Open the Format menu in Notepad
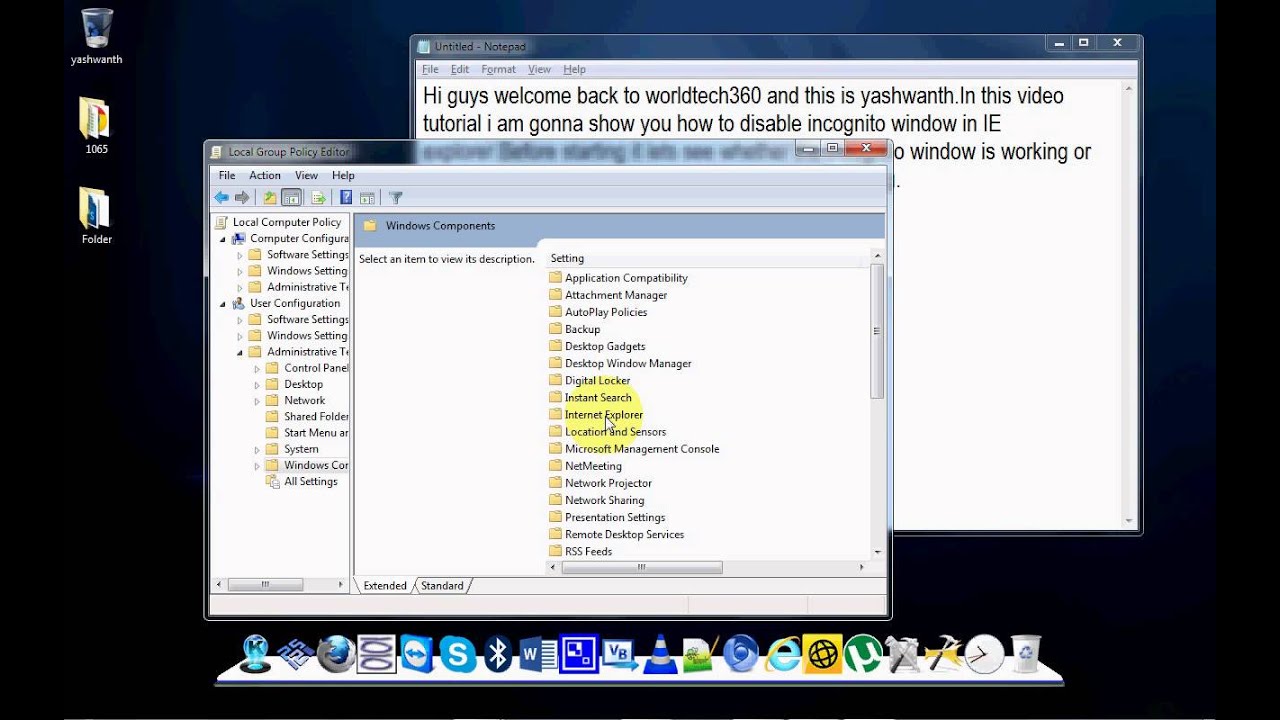 pyautogui.click(x=498, y=69)
